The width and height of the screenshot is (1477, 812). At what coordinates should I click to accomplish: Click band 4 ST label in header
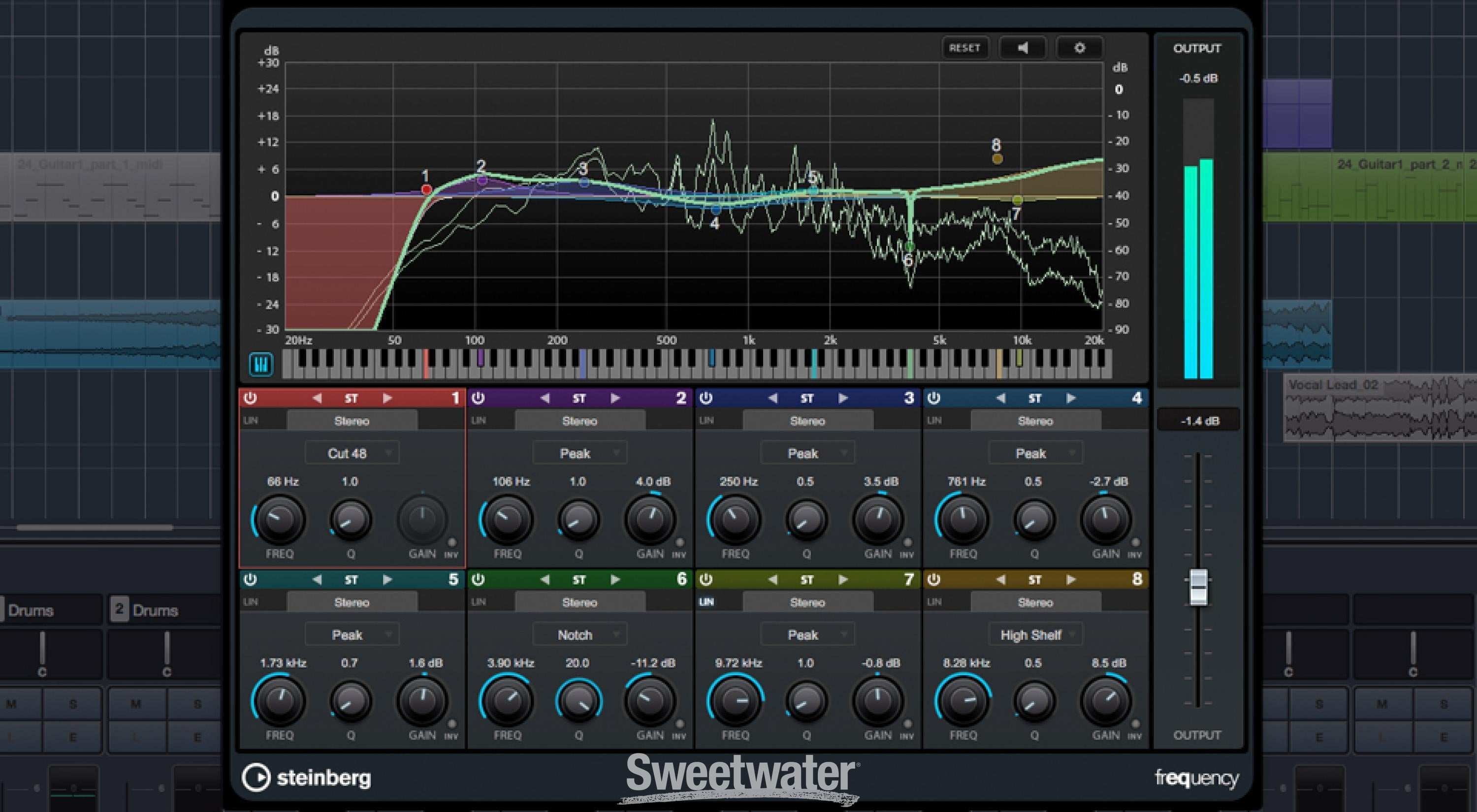(x=1035, y=398)
